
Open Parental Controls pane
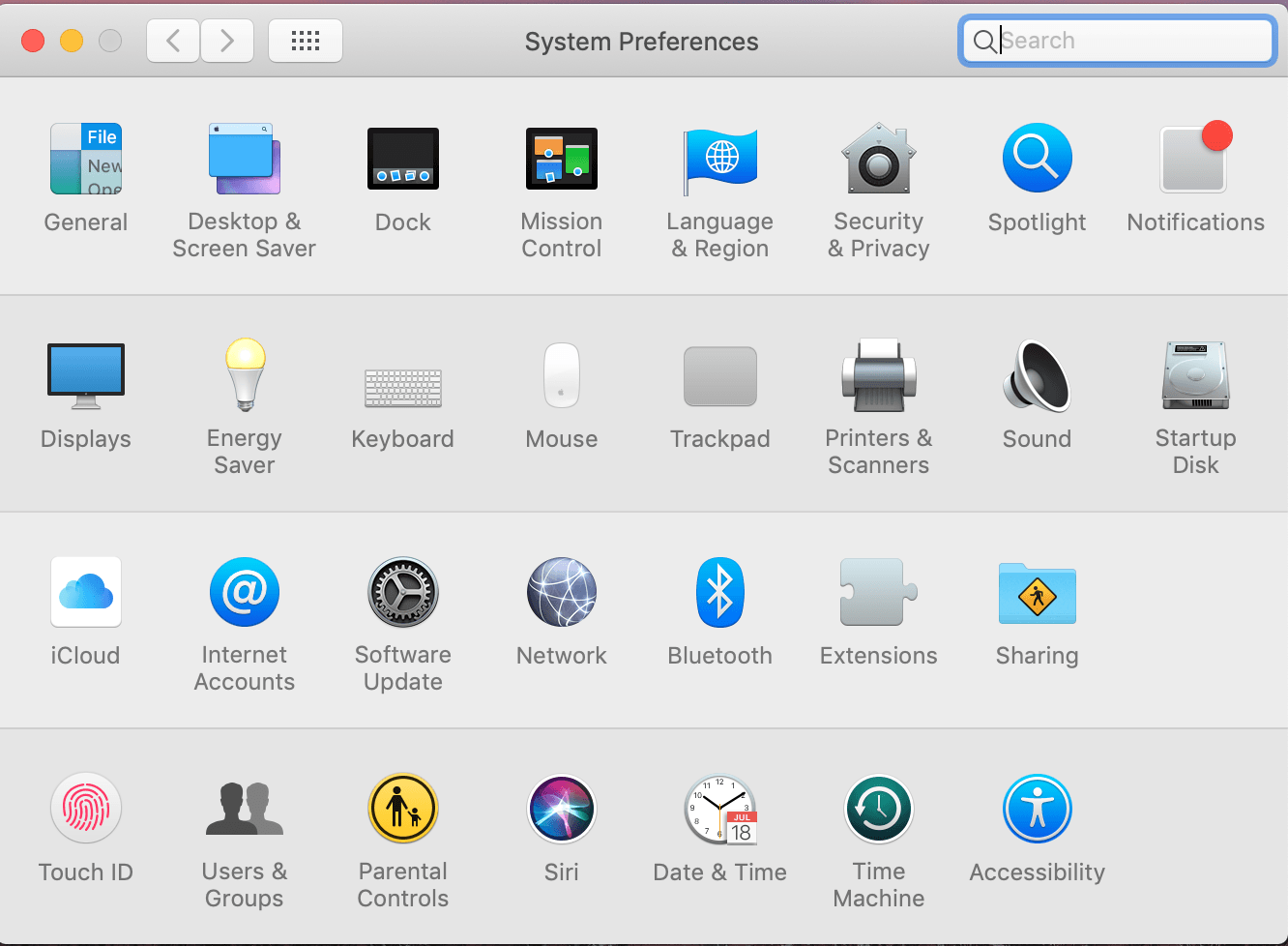(x=403, y=809)
